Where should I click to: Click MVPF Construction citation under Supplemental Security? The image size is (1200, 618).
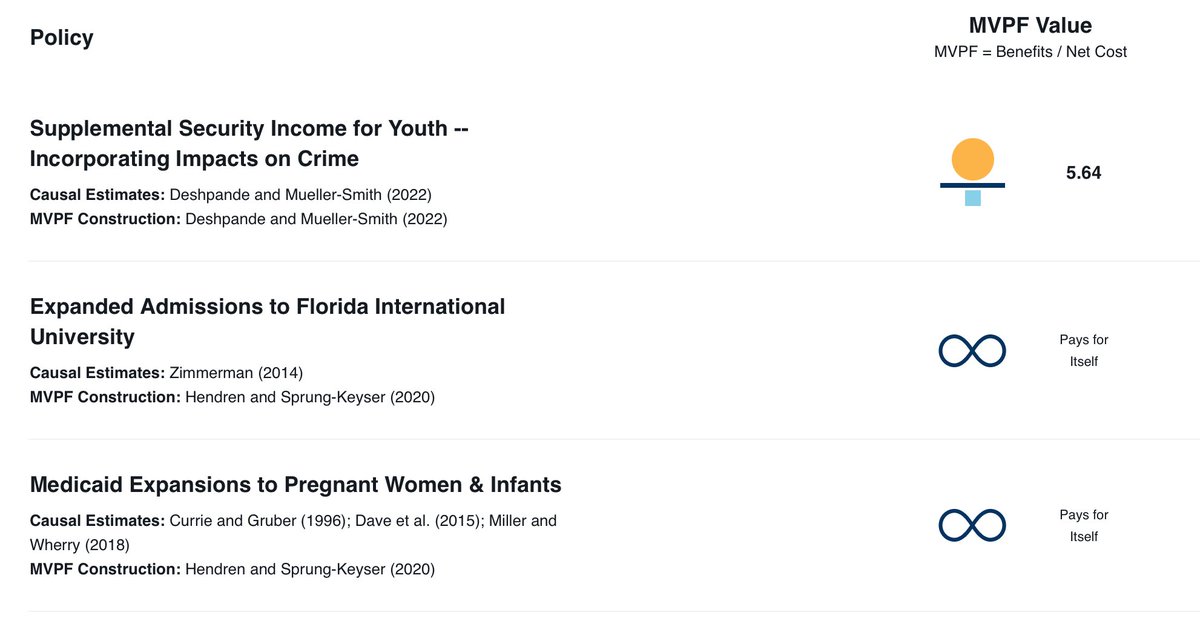pyautogui.click(x=317, y=219)
